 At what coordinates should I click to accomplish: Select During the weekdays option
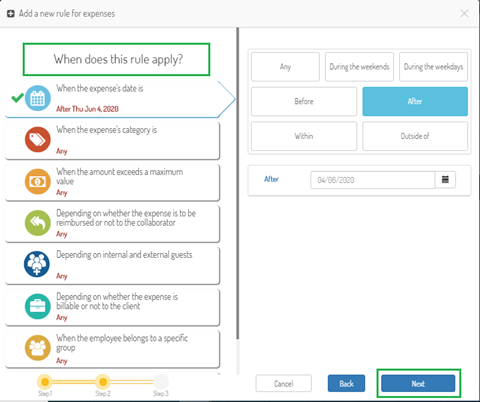[x=433, y=67]
